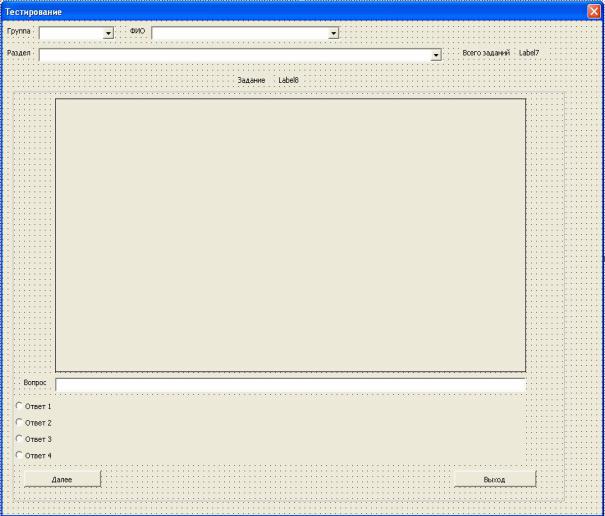Image resolution: width=605 pixels, height=516 pixels.
Task: Click the Вопрос text field
Action: (x=290, y=384)
